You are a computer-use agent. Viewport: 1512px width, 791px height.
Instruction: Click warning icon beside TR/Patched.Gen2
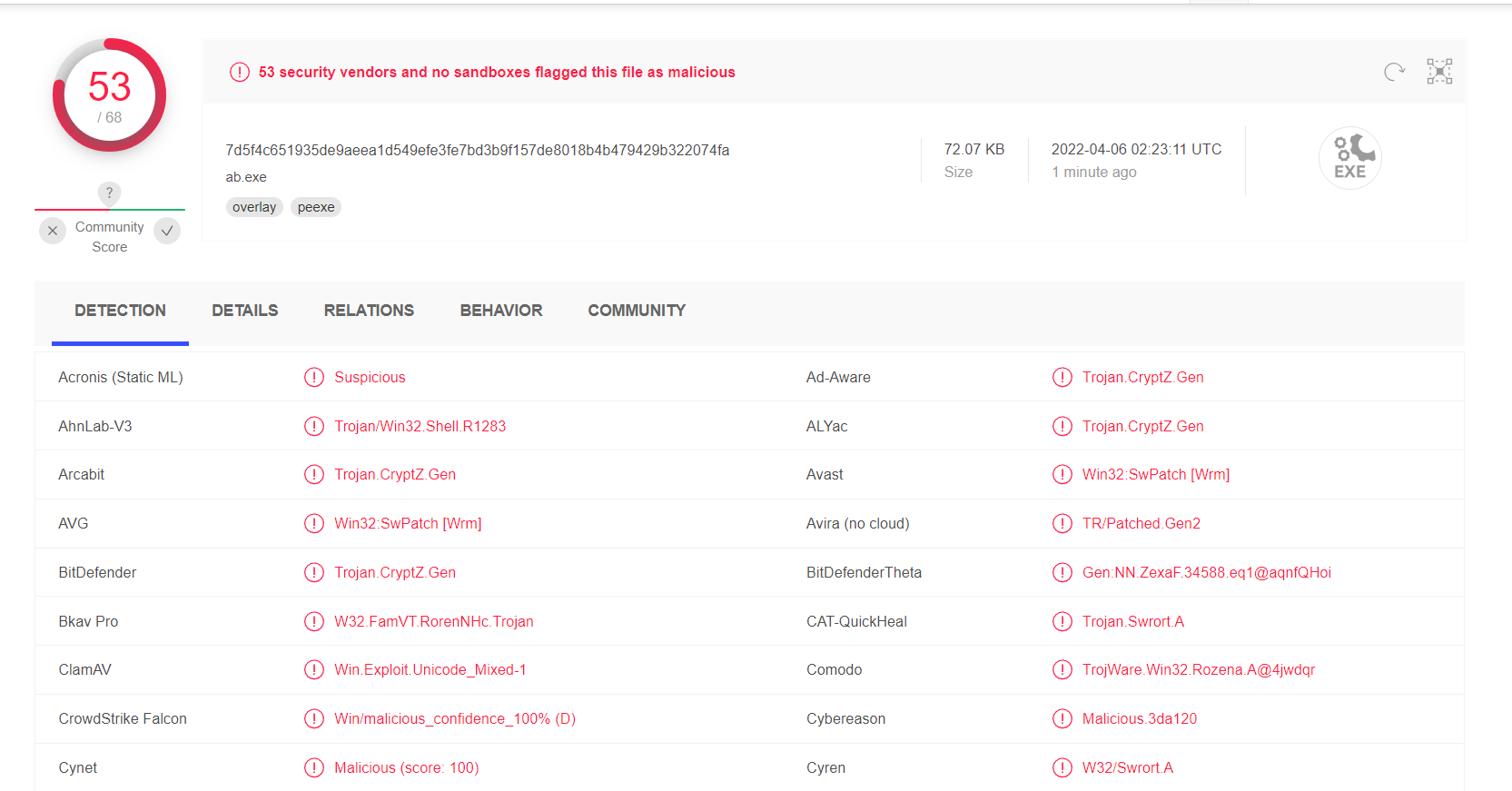point(1062,523)
